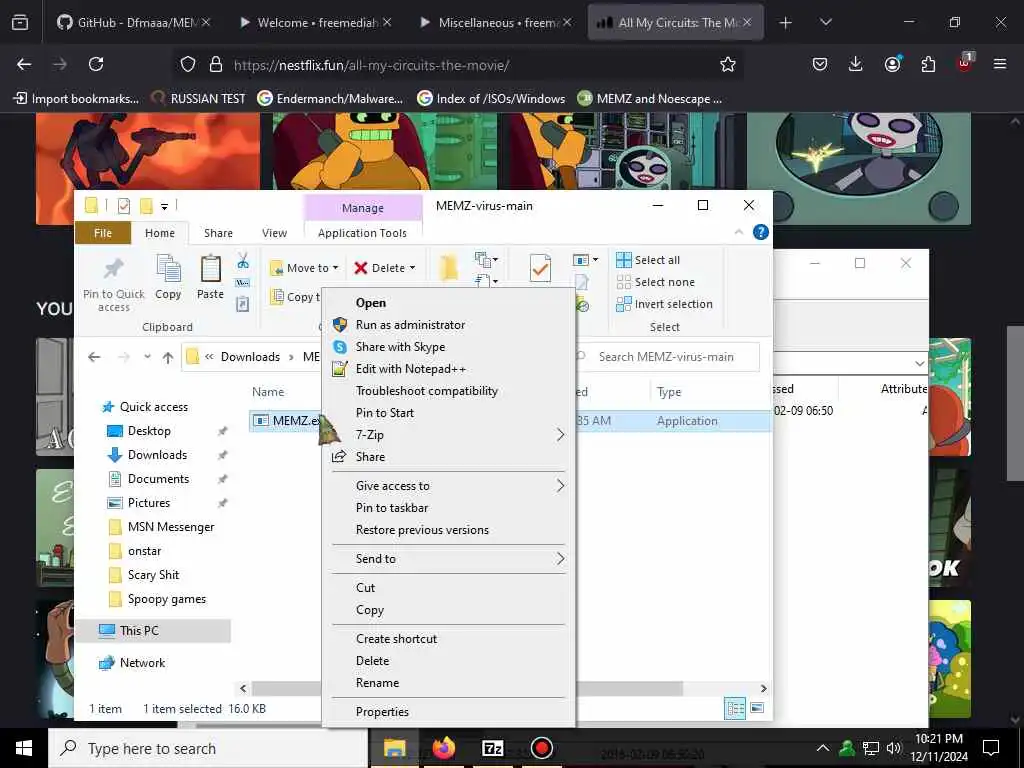This screenshot has width=1024, height=768.
Task: Click Select all in ribbon
Action: point(648,260)
